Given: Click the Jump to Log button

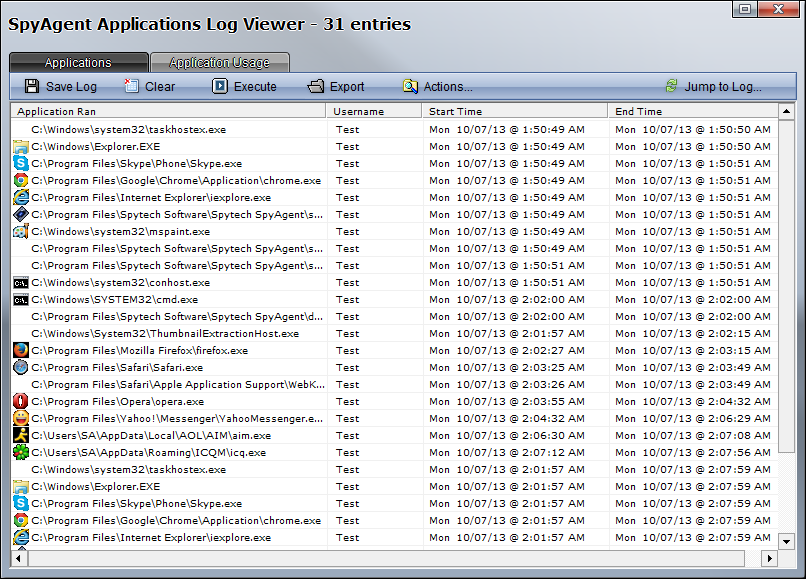Looking at the screenshot, I should (713, 87).
